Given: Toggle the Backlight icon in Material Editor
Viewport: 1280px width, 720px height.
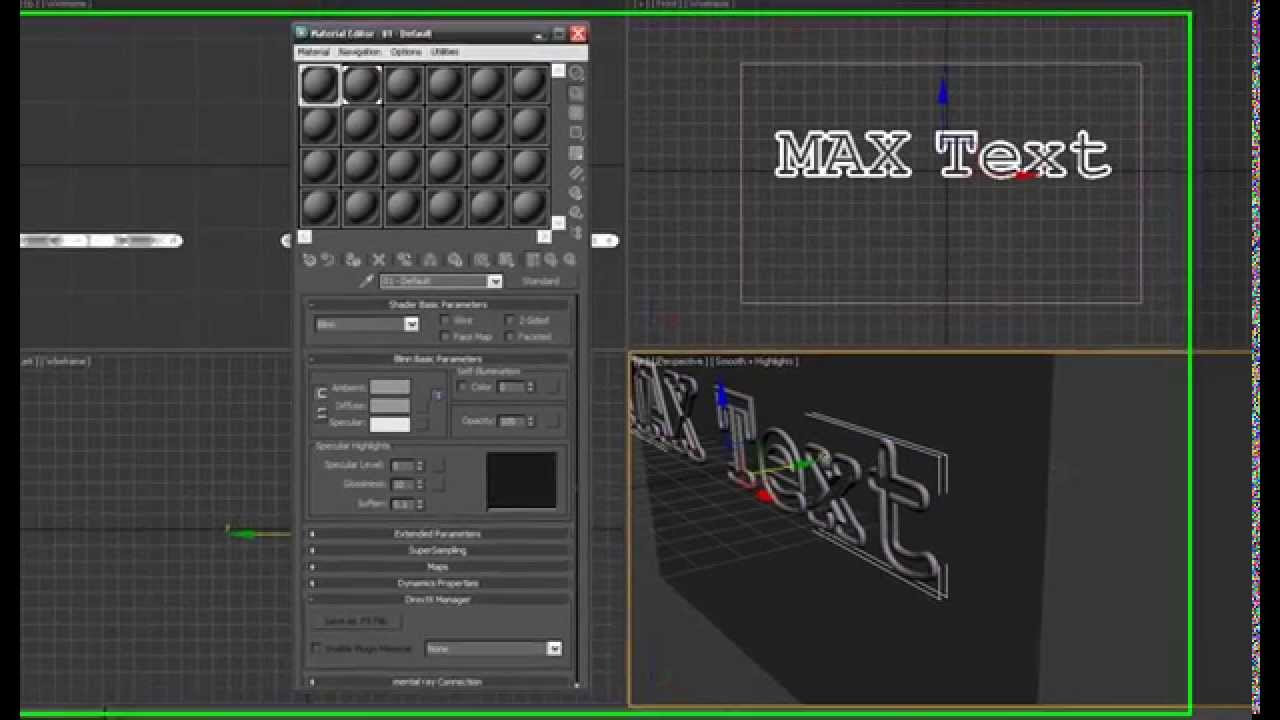Looking at the screenshot, I should 577,94.
